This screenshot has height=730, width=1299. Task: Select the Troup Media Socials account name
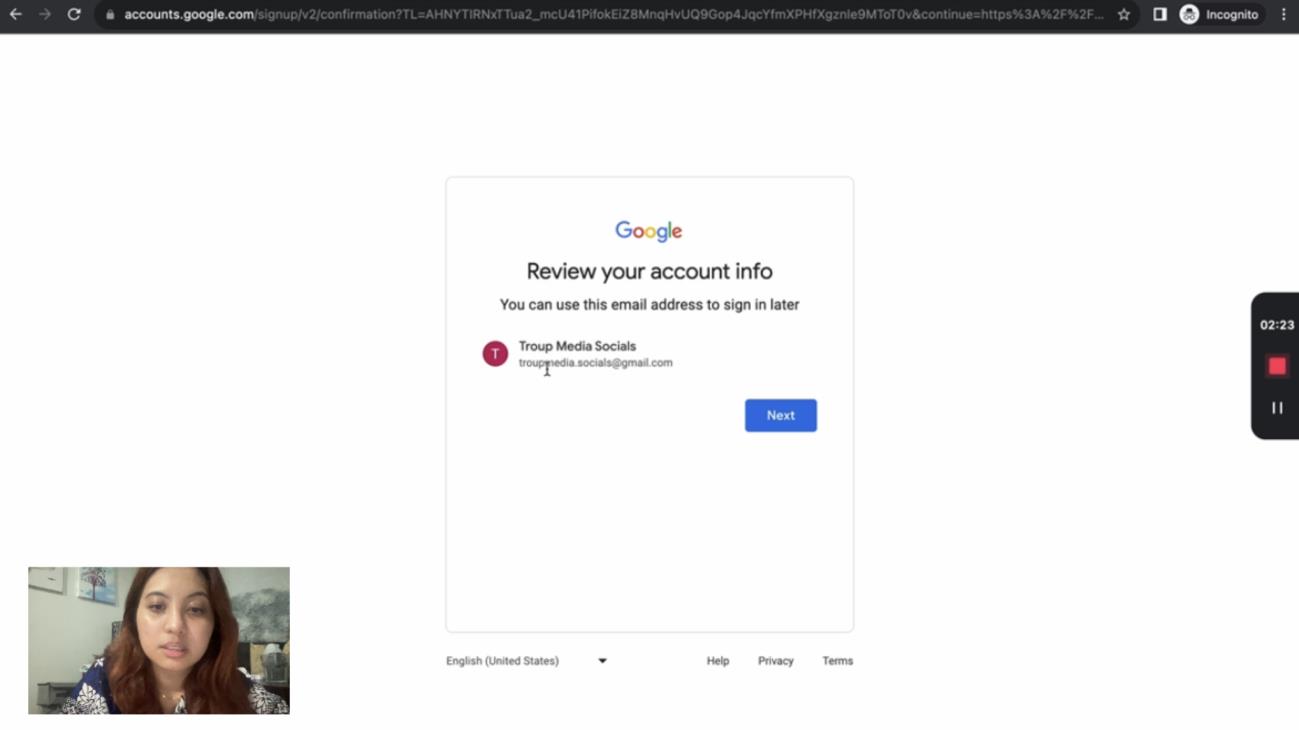pyautogui.click(x=577, y=346)
